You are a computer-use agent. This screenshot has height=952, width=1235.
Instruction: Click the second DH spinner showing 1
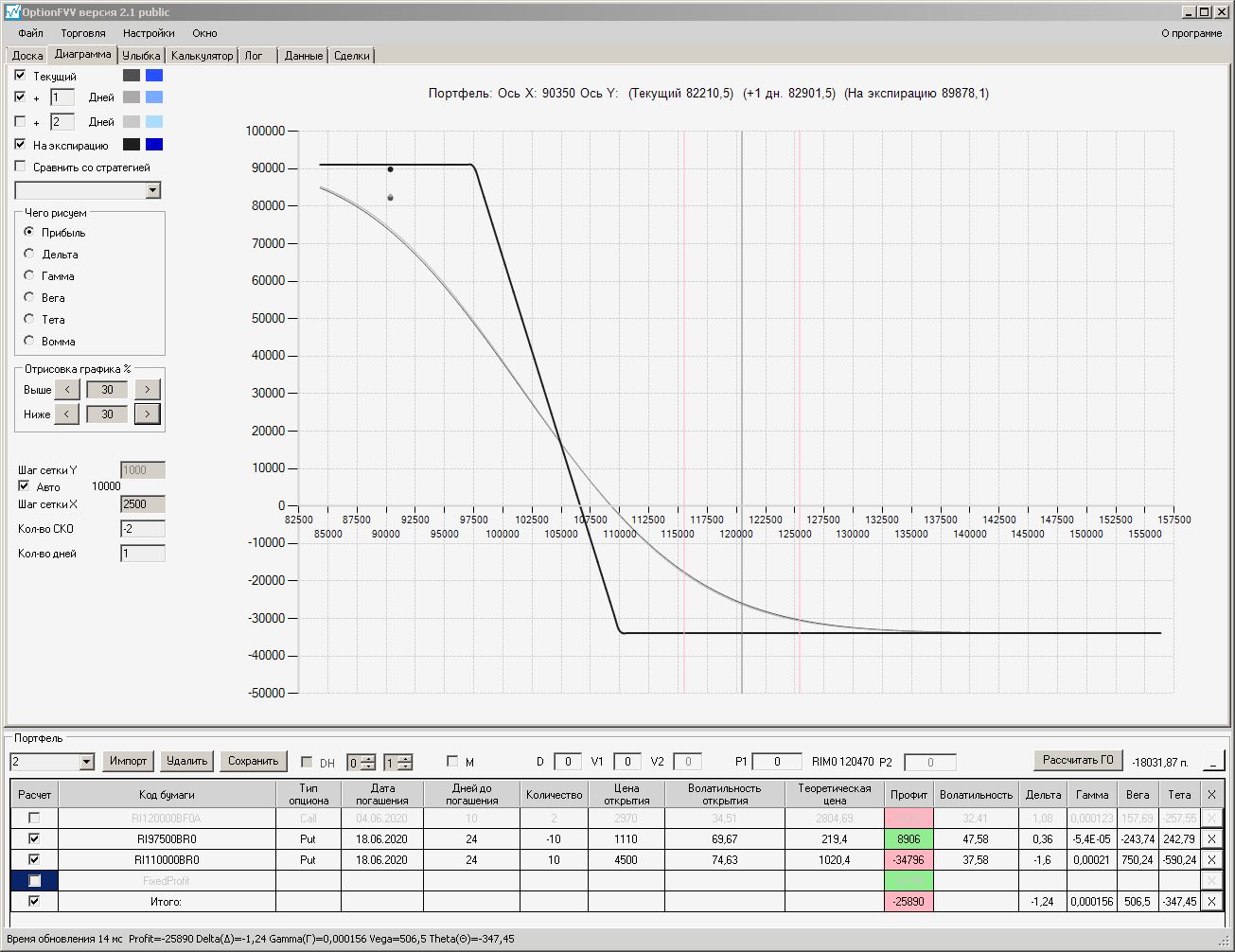[398, 762]
